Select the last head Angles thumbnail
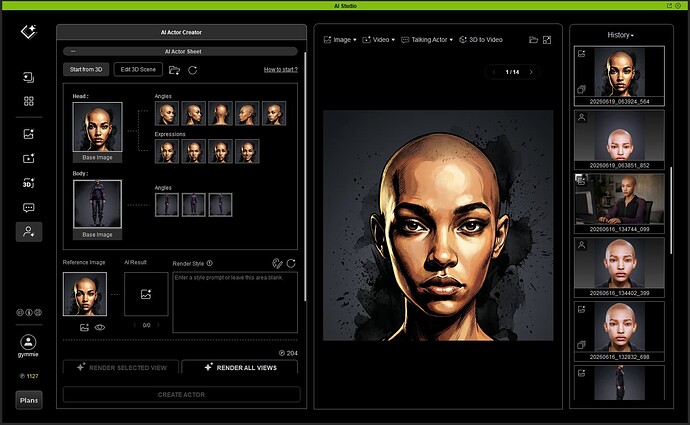The height and width of the screenshot is (425, 690). pos(274,114)
